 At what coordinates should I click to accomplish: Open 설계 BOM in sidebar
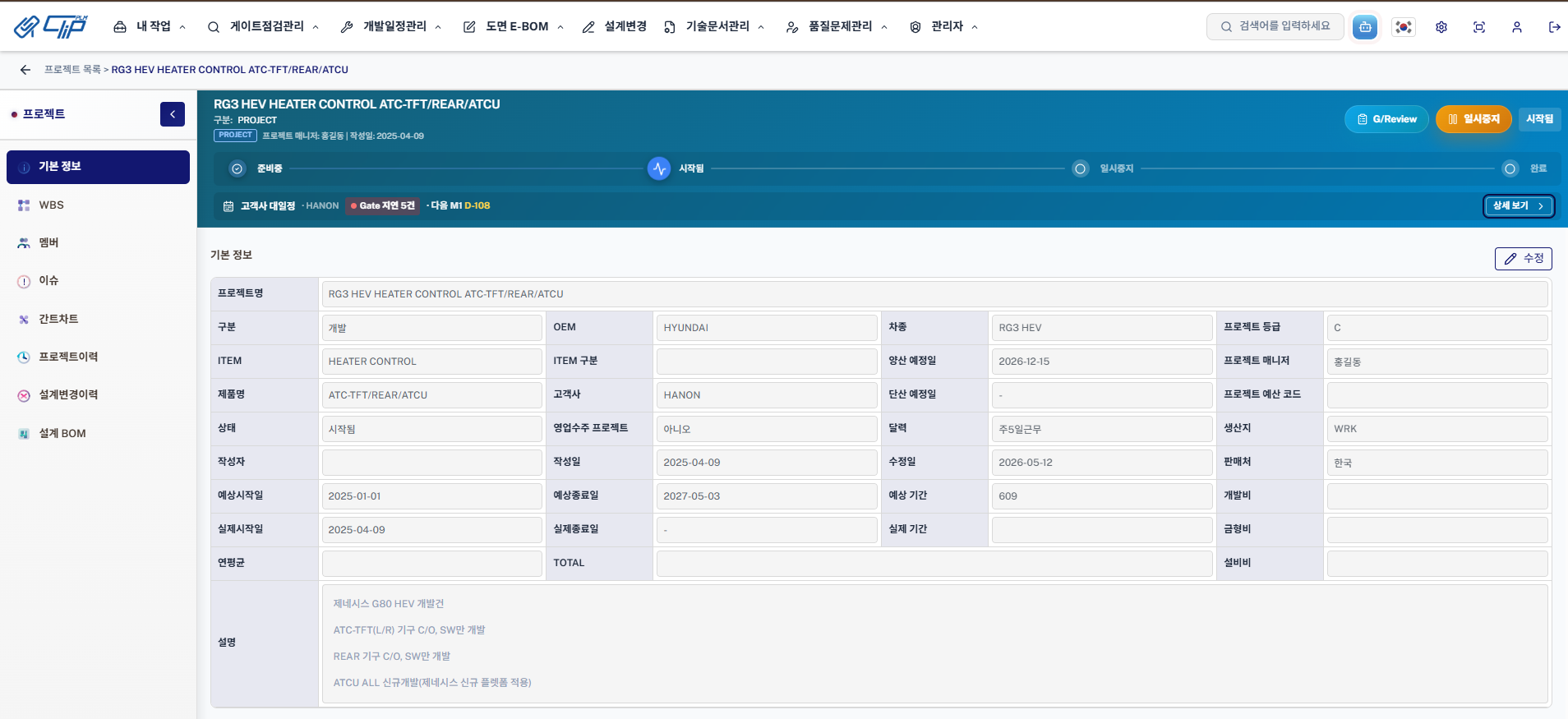98,433
